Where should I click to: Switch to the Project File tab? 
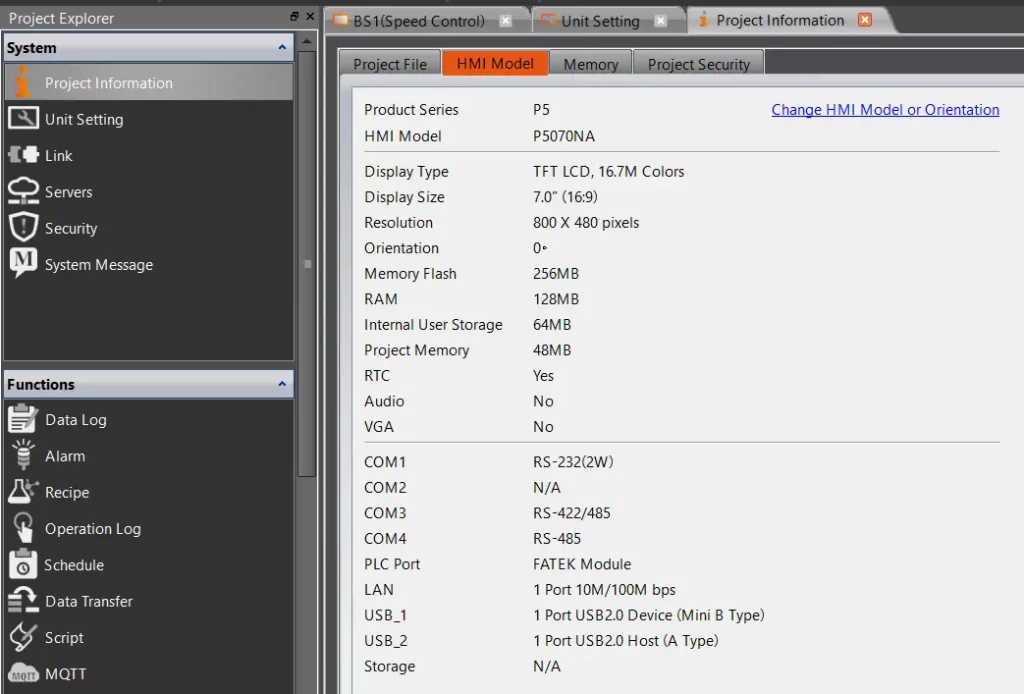[x=390, y=64]
